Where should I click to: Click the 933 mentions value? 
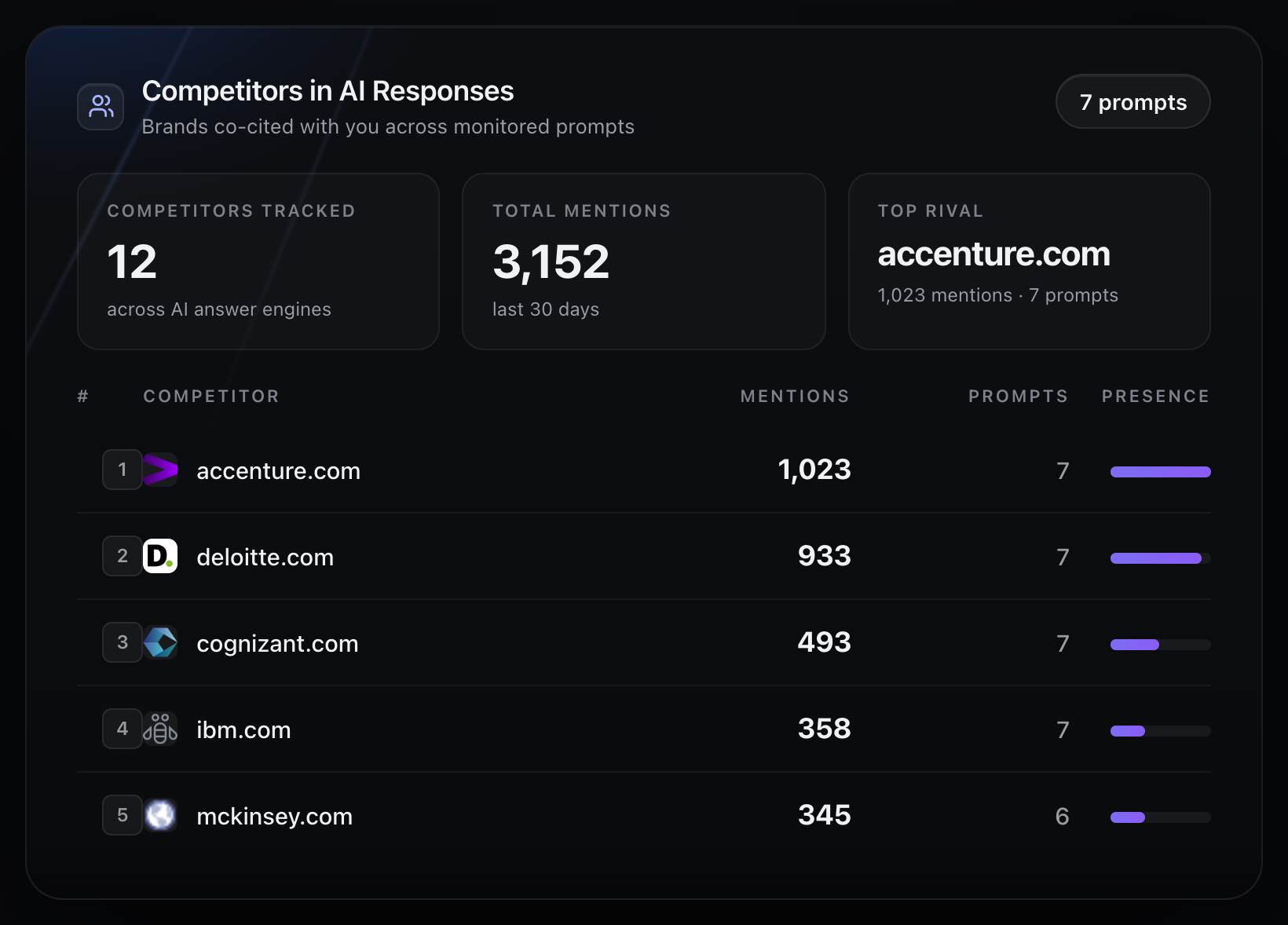tap(825, 556)
